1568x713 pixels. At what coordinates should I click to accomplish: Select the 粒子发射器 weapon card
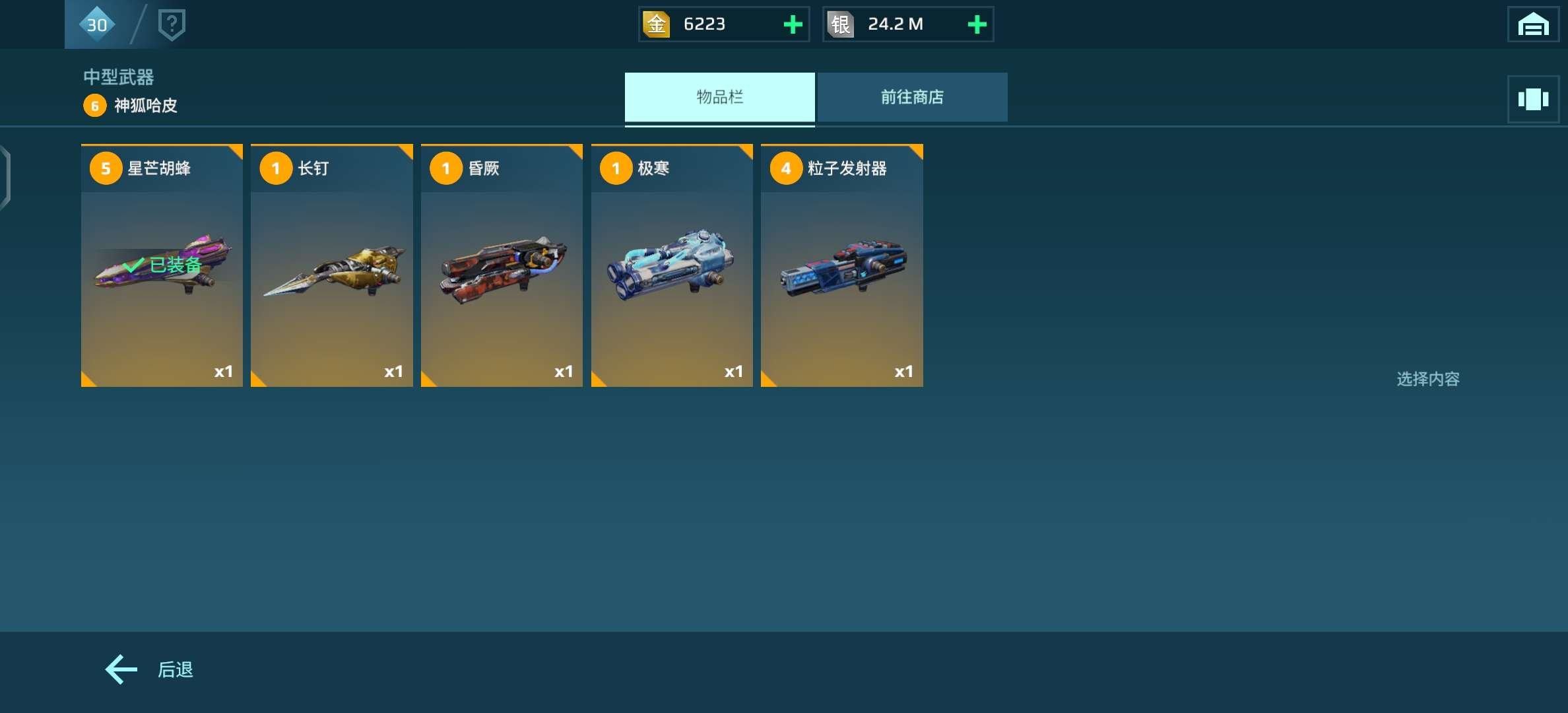[x=842, y=265]
